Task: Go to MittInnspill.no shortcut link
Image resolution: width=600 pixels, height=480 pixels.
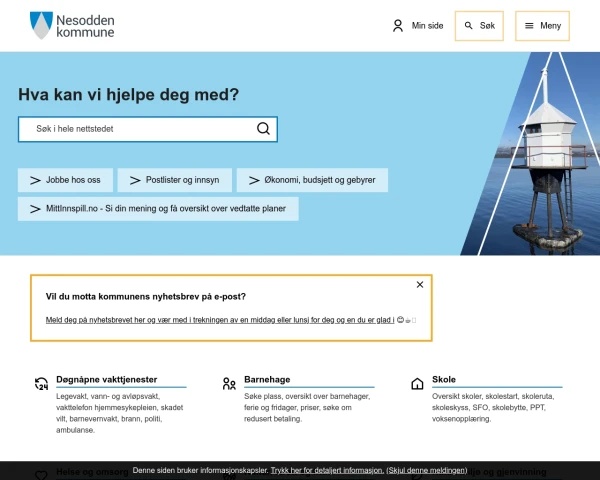Action: coord(158,209)
